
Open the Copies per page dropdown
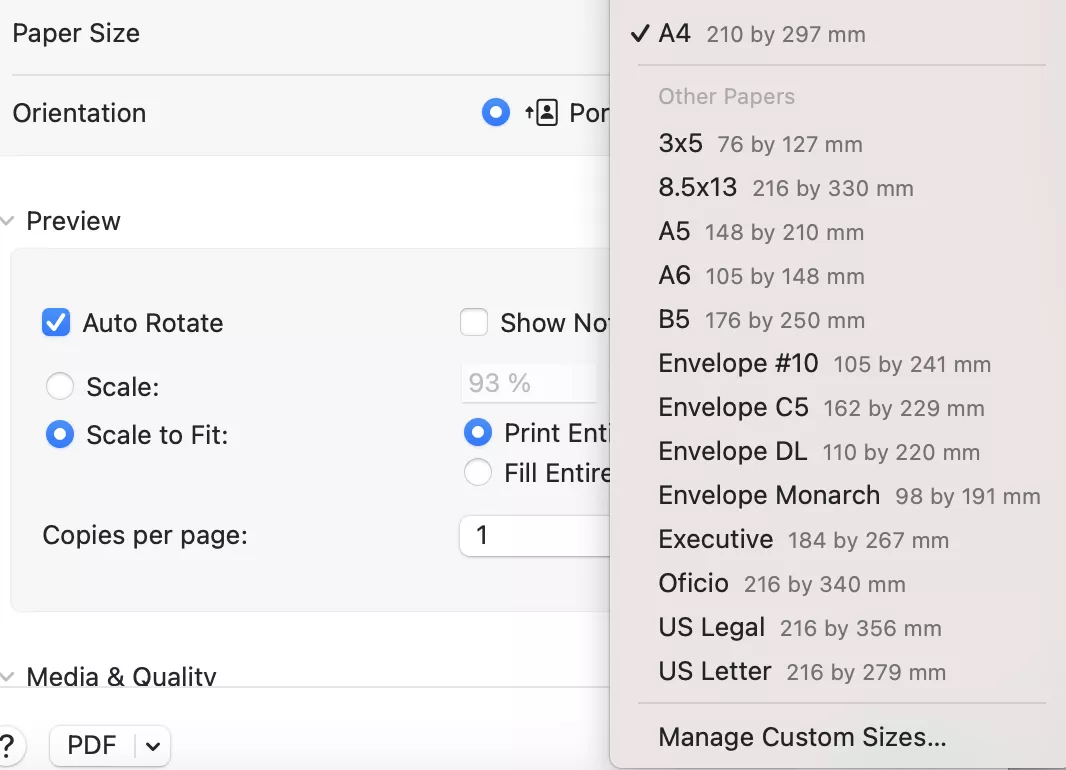[x=534, y=536]
